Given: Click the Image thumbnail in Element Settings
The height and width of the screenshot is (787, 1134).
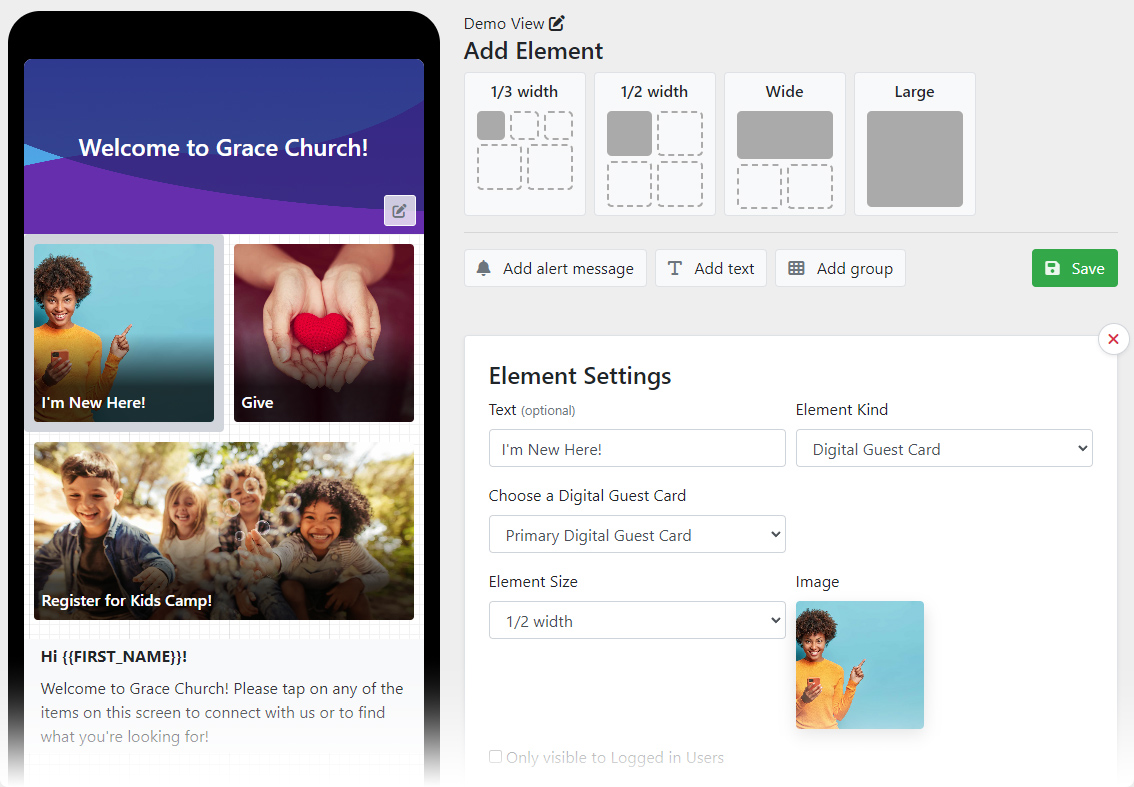Looking at the screenshot, I should coord(859,665).
